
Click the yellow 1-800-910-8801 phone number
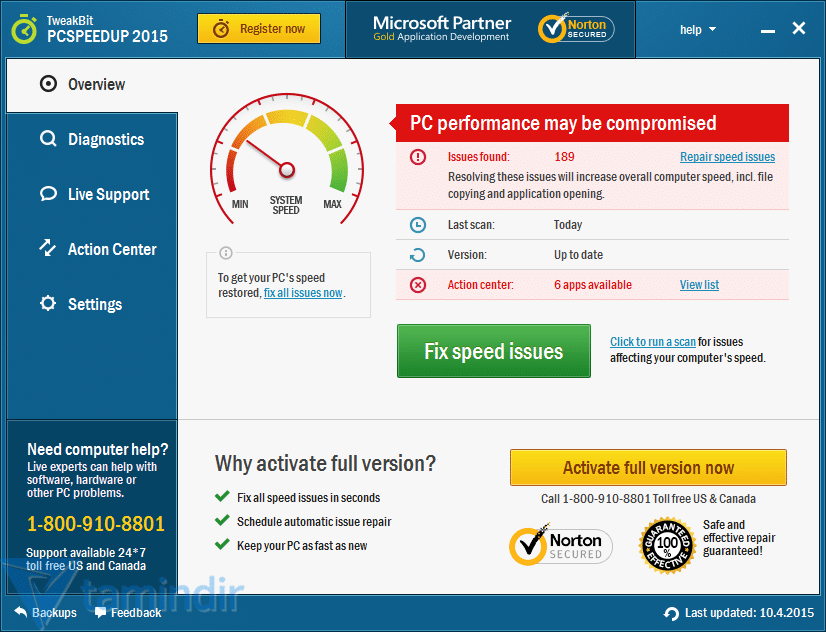pos(96,524)
